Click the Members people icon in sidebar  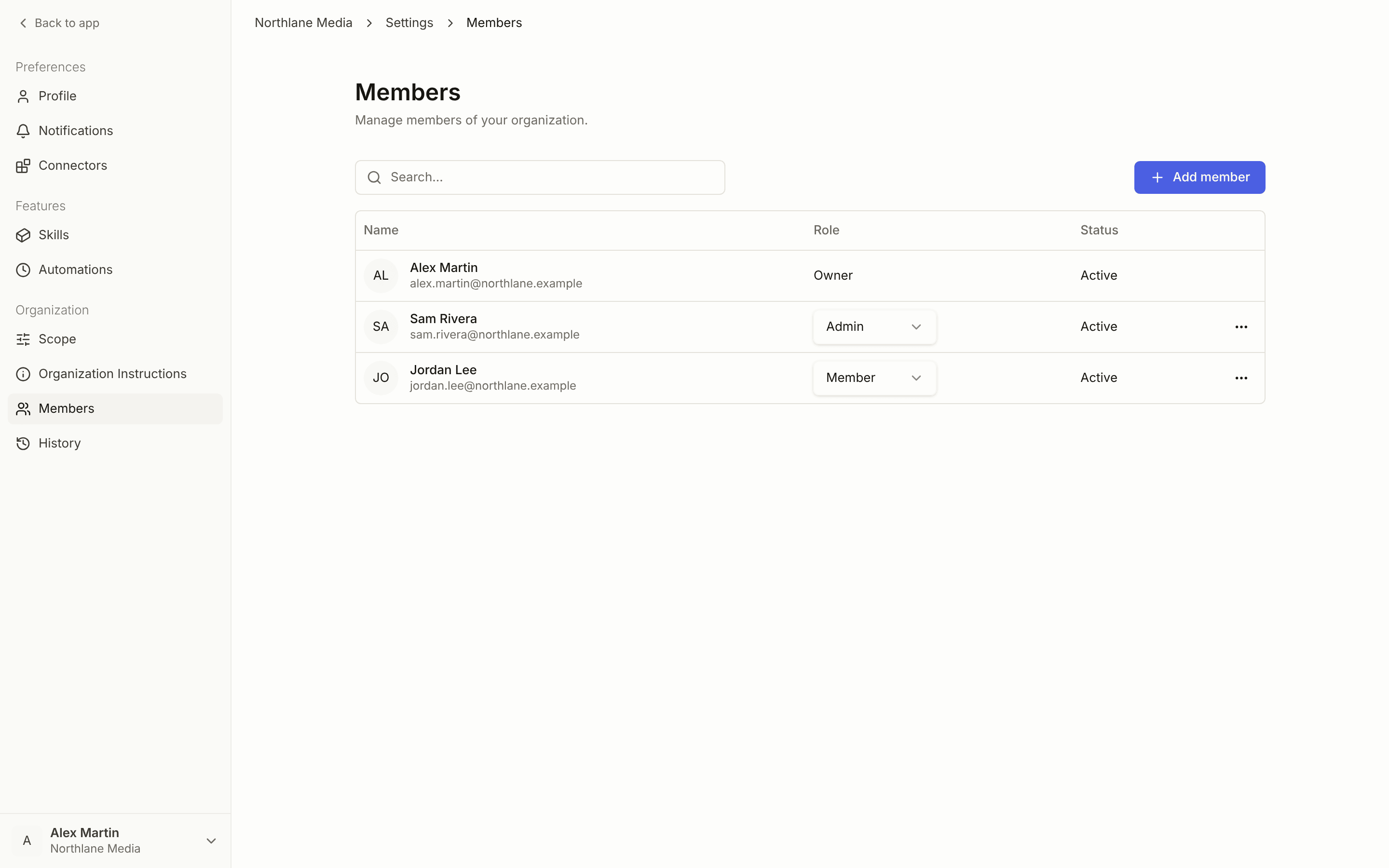23,409
